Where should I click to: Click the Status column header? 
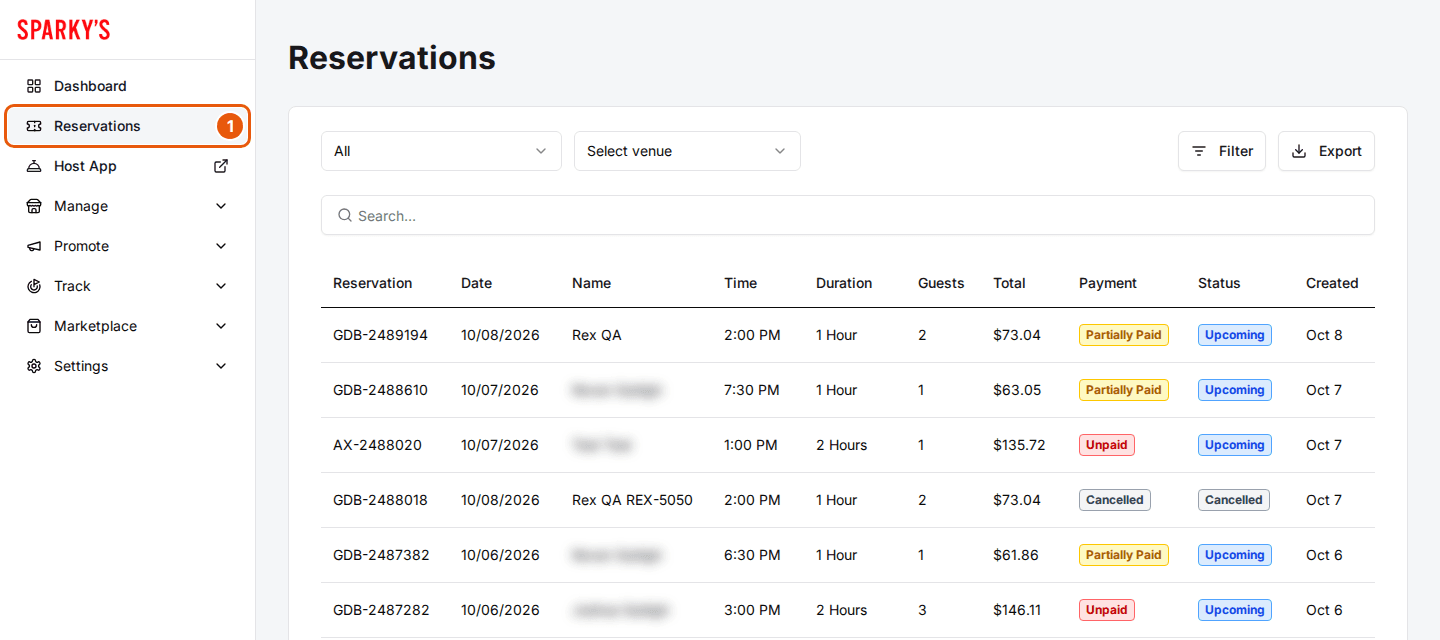(1219, 283)
